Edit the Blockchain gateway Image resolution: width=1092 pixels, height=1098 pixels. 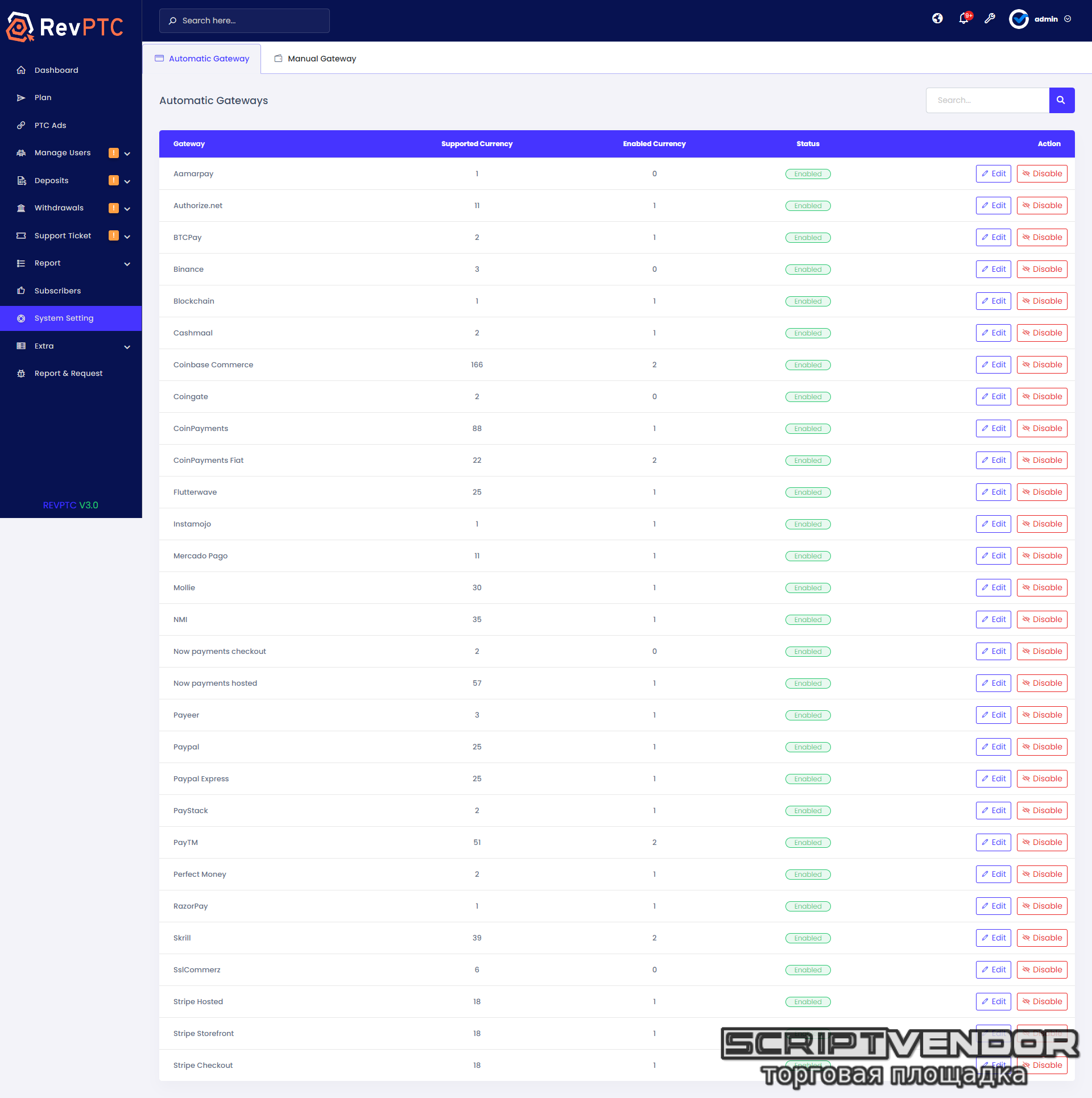click(993, 301)
